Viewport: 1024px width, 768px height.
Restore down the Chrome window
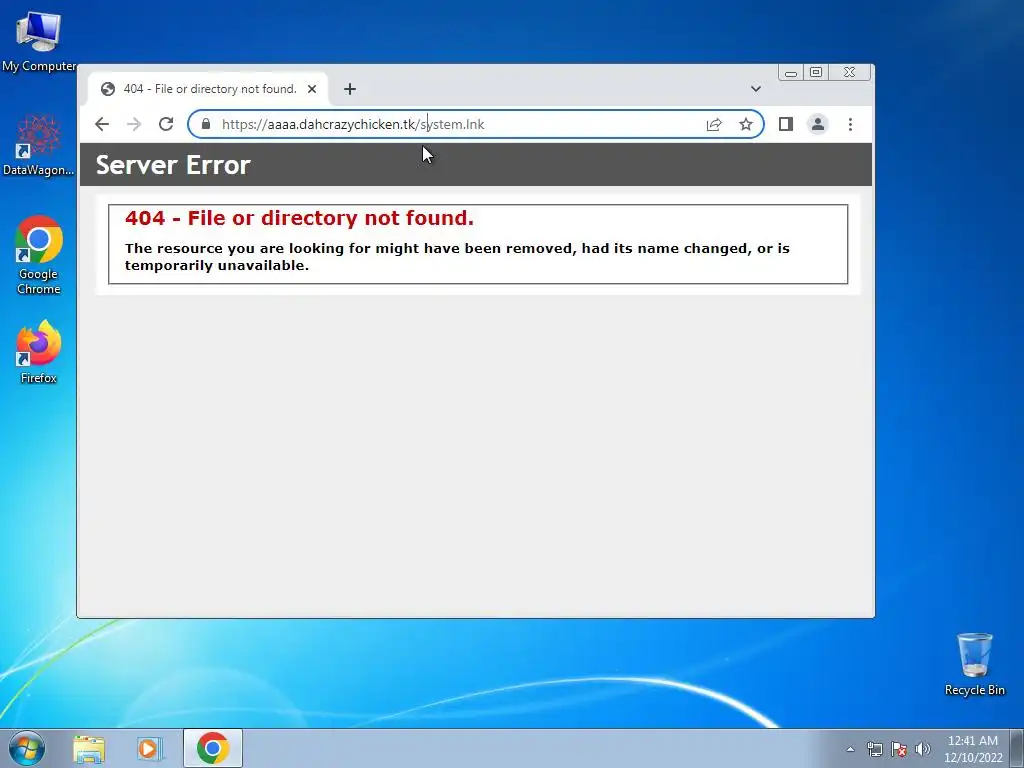[x=816, y=72]
